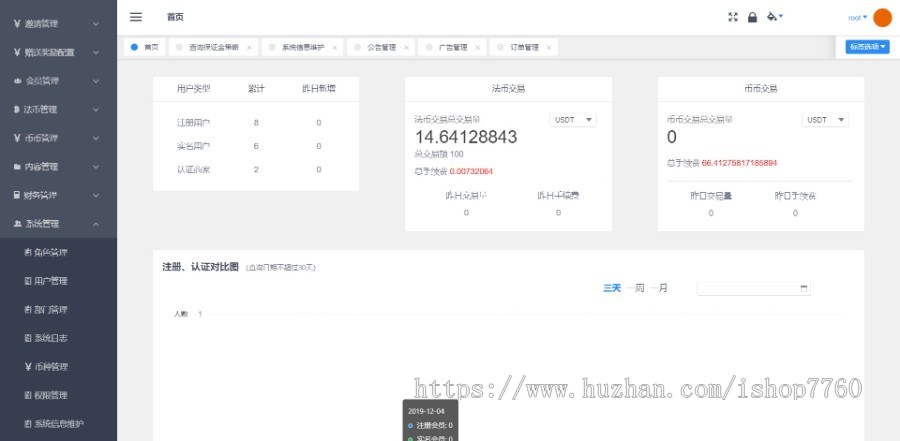Click the yen icon next to 币种管理
The image size is (900, 441).
[x=28, y=367]
